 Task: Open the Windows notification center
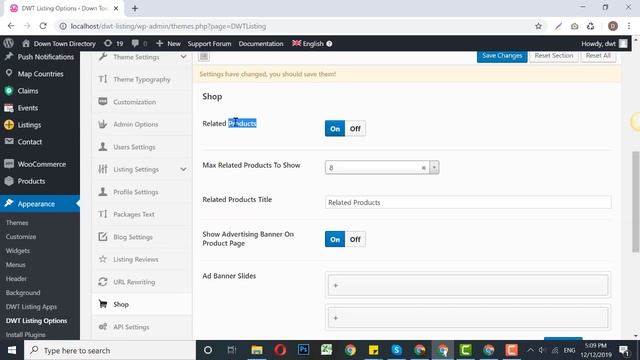[x=624, y=350]
